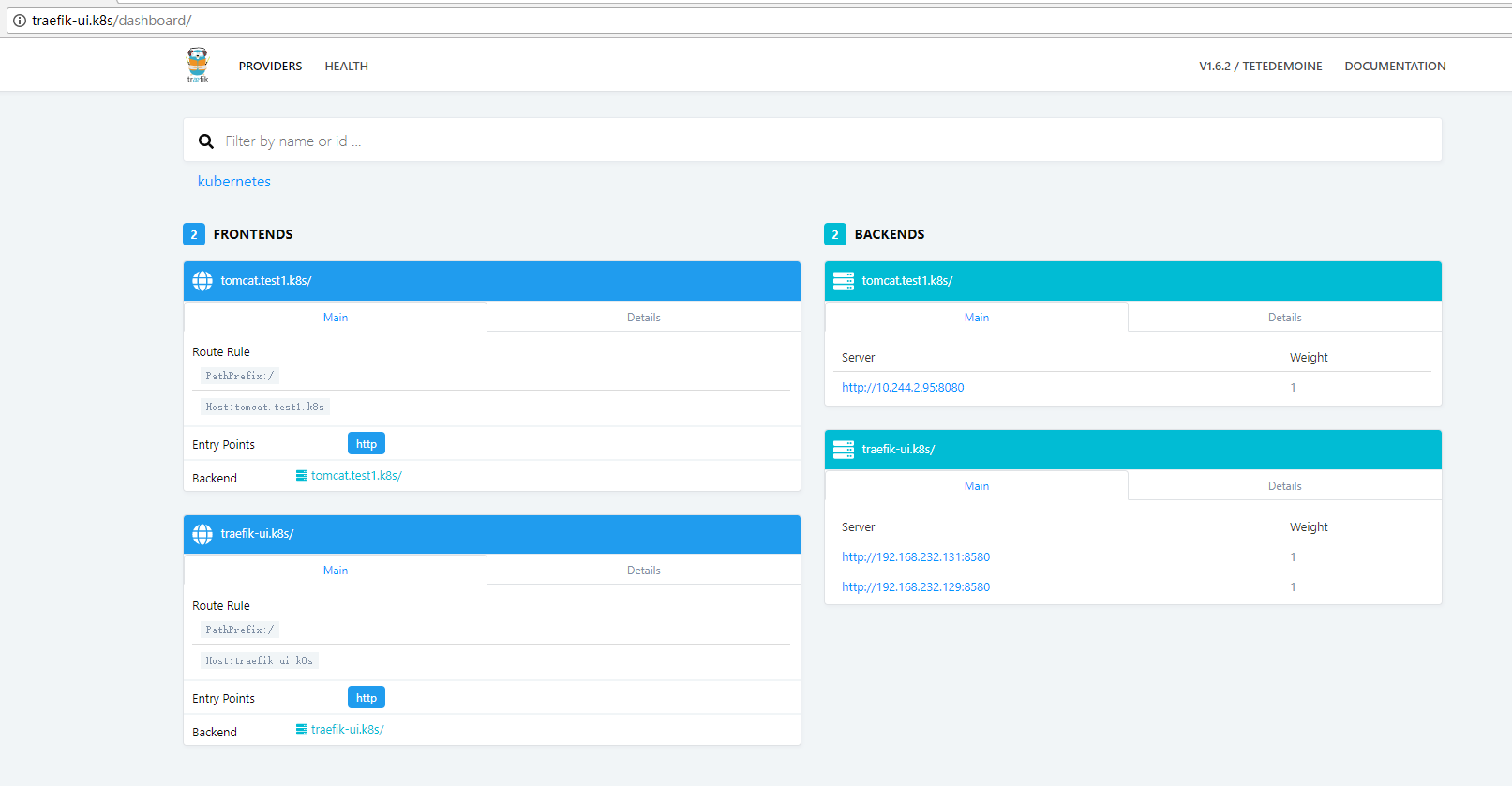Click the Host:tomcat.test1.k8s route rule

point(265,408)
